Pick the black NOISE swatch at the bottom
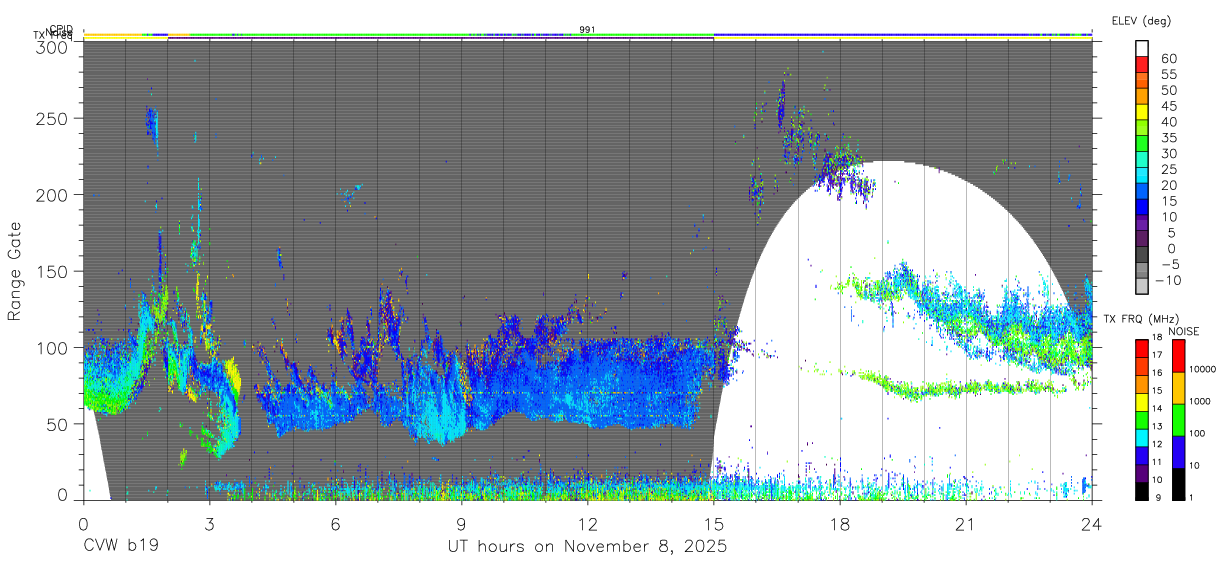The height and width of the screenshot is (567, 1228). 1177,482
